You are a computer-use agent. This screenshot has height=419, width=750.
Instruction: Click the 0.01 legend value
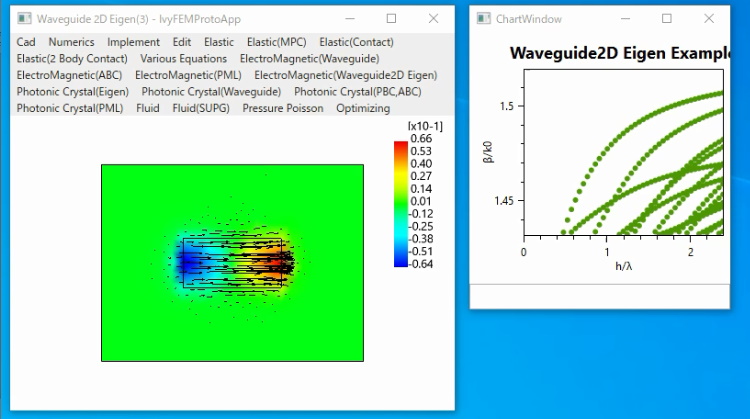tap(421, 201)
